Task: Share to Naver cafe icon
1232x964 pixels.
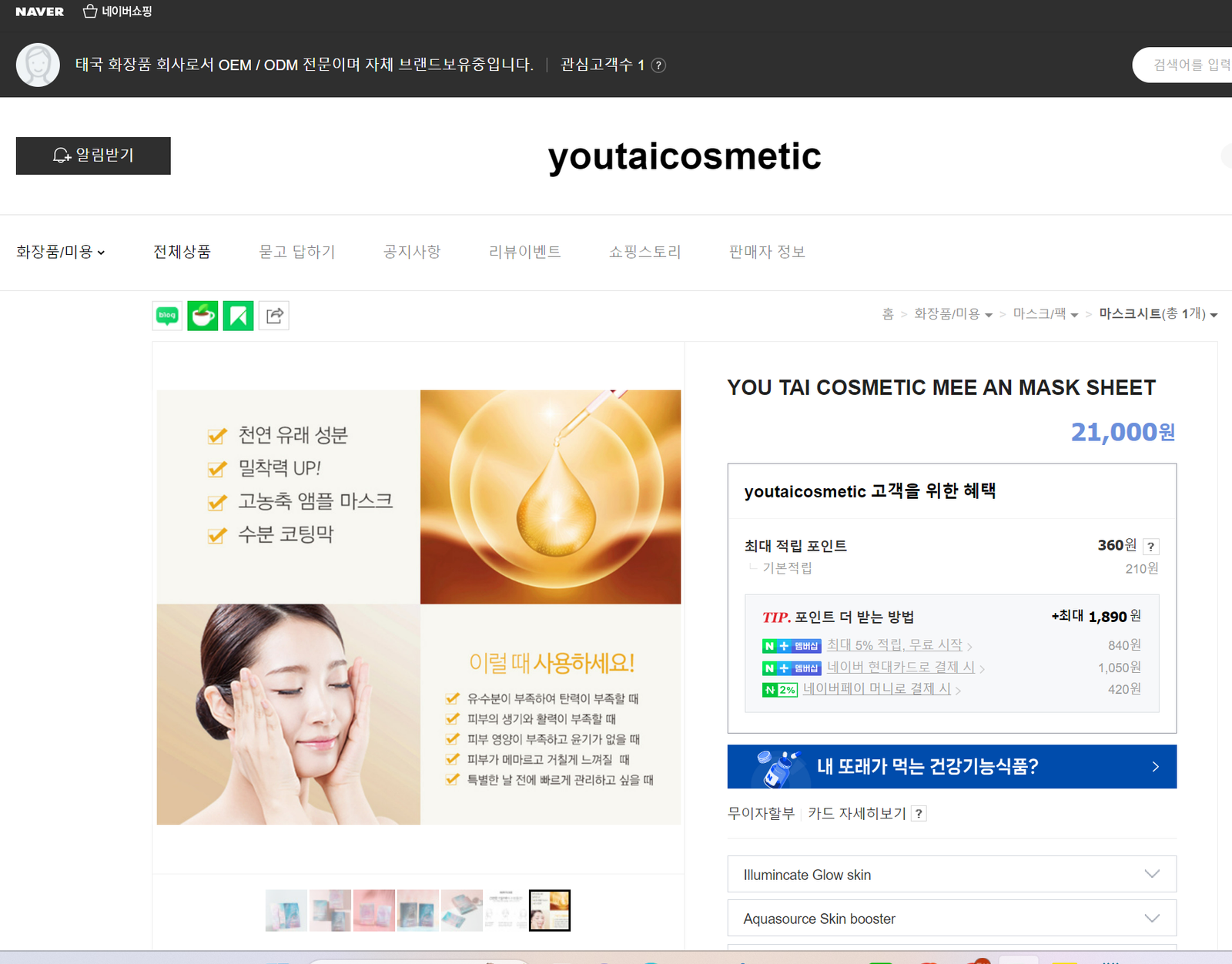Action: click(x=203, y=316)
